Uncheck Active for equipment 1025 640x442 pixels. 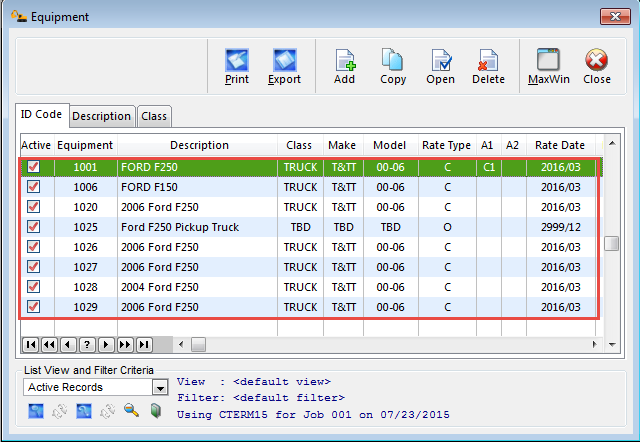(33, 227)
